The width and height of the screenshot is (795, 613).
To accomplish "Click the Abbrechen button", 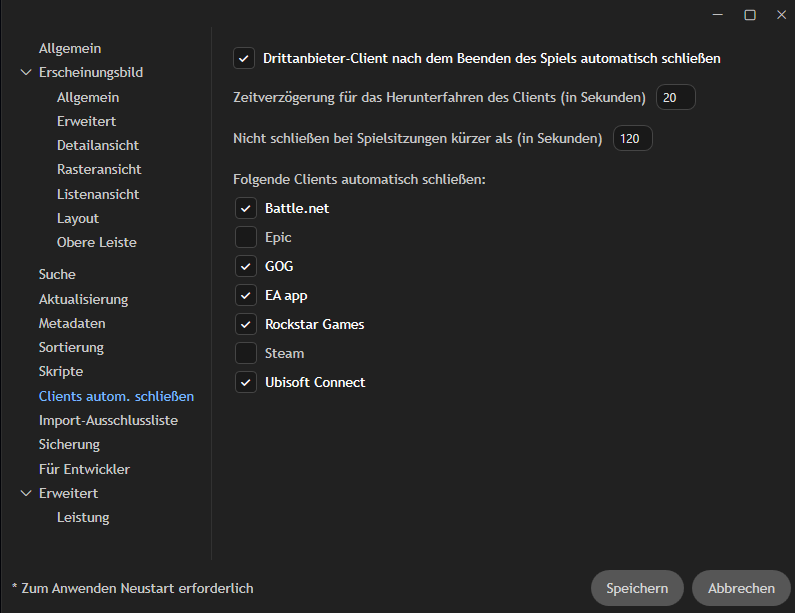I will (741, 588).
